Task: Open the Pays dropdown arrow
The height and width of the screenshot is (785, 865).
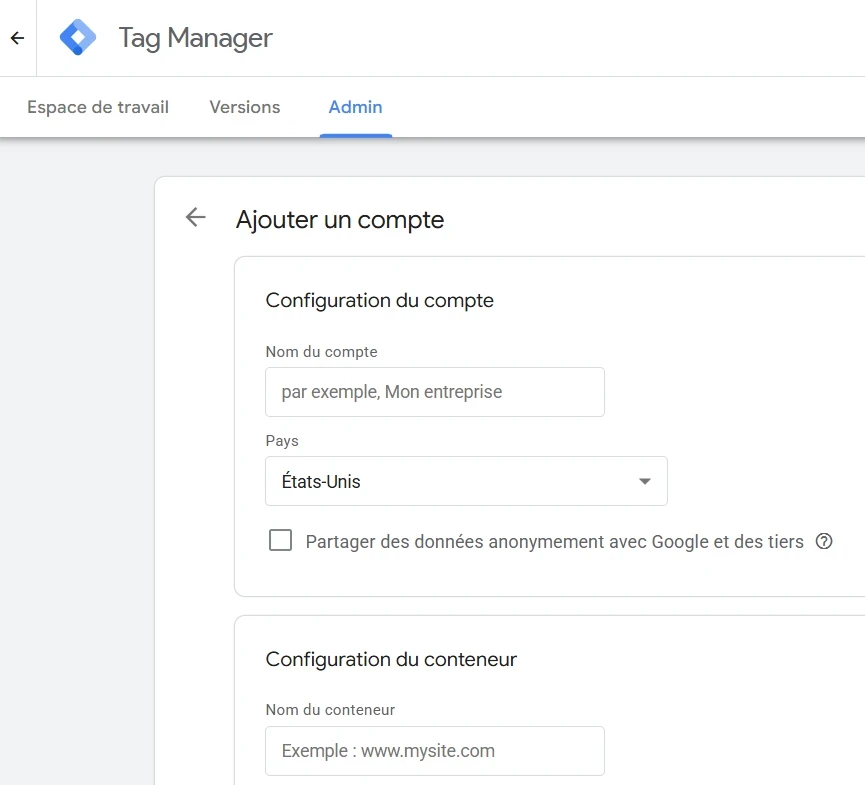Action: [645, 481]
